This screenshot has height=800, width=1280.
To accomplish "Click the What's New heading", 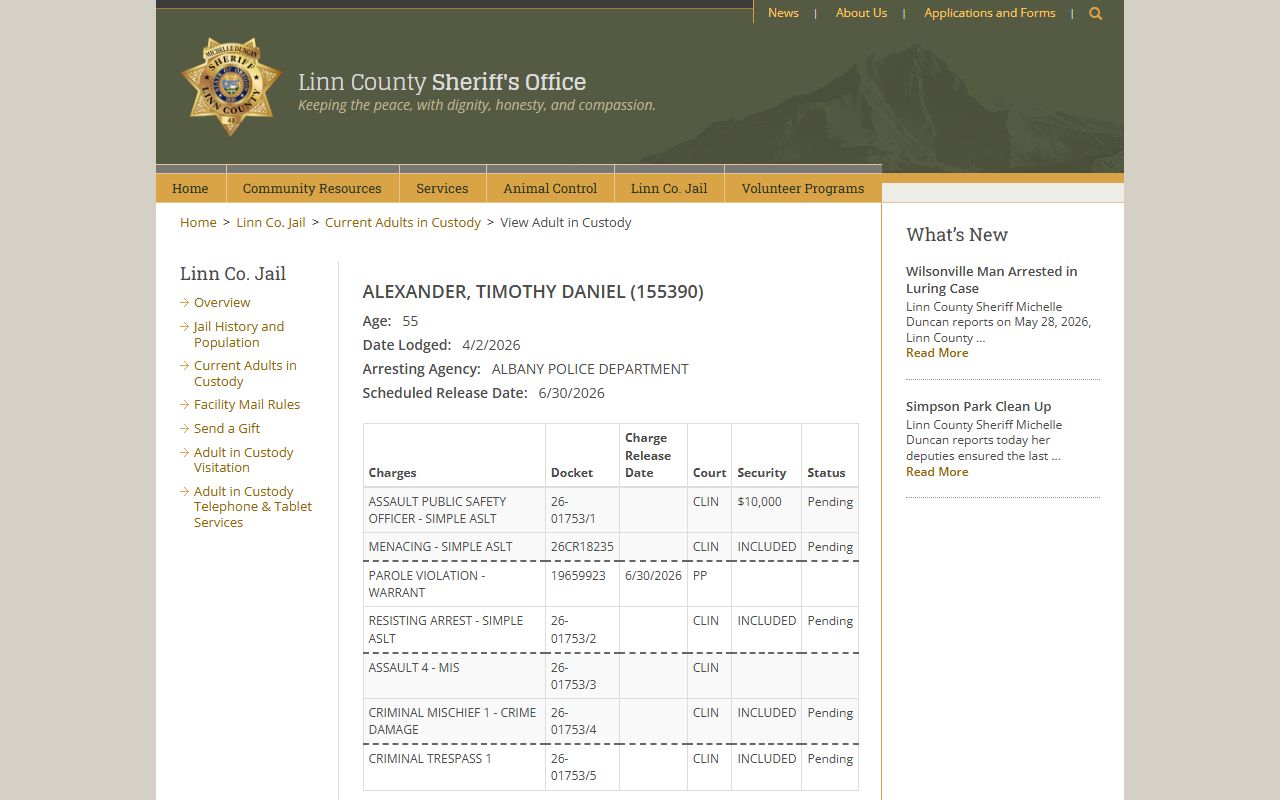I will point(957,234).
